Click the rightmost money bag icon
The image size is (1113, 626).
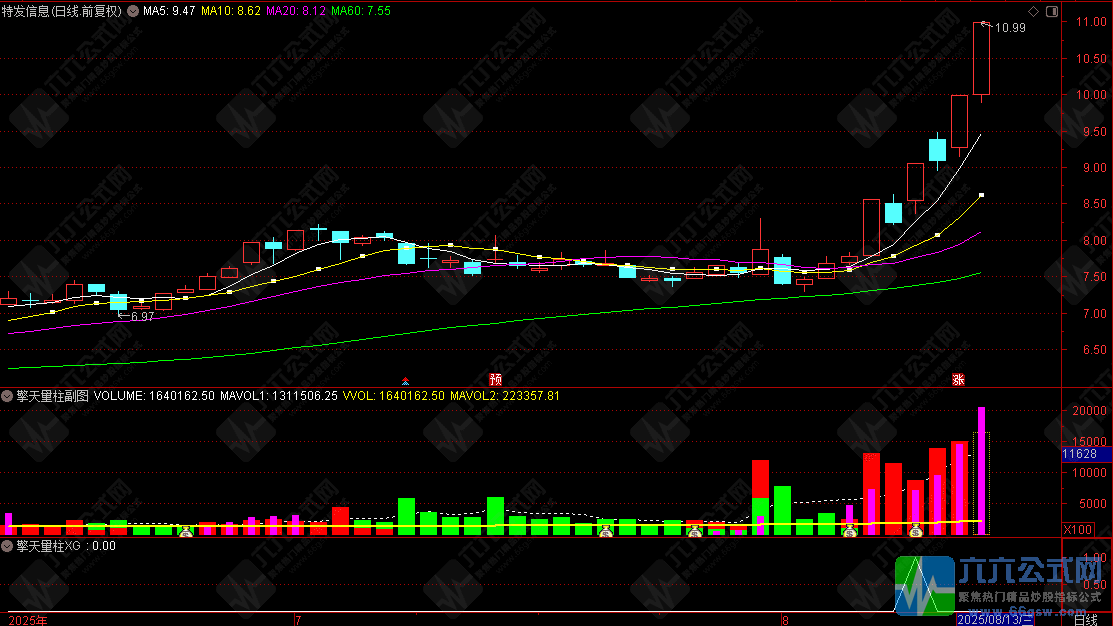pyautogui.click(x=916, y=529)
